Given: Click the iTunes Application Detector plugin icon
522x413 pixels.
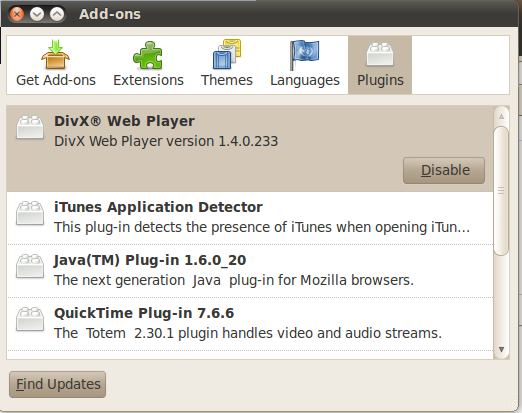Looking at the screenshot, I should click(x=30, y=213).
